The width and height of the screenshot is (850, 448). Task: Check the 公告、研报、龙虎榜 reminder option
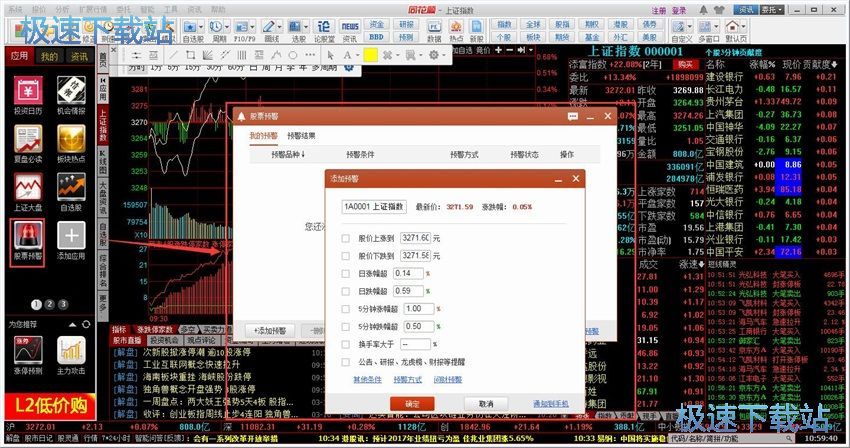tap(346, 362)
